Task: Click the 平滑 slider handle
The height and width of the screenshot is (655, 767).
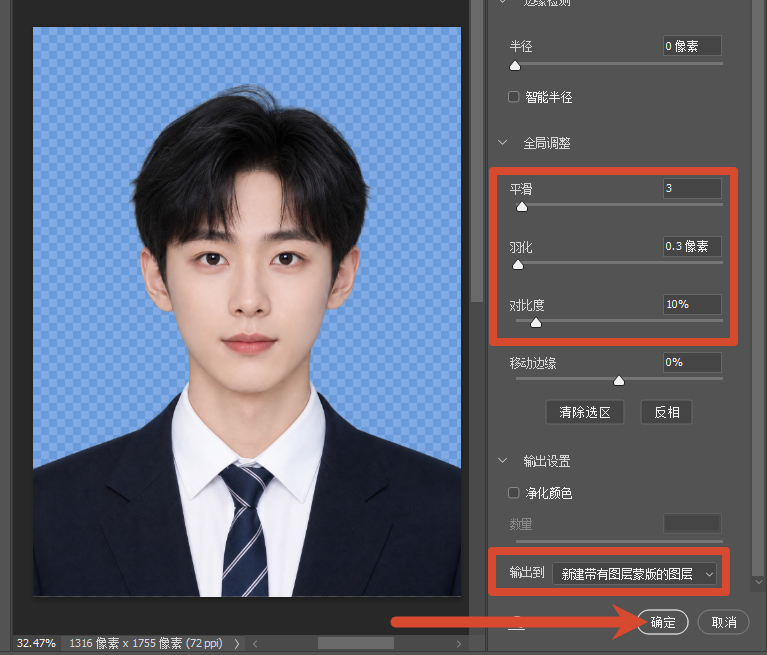Action: point(522,206)
